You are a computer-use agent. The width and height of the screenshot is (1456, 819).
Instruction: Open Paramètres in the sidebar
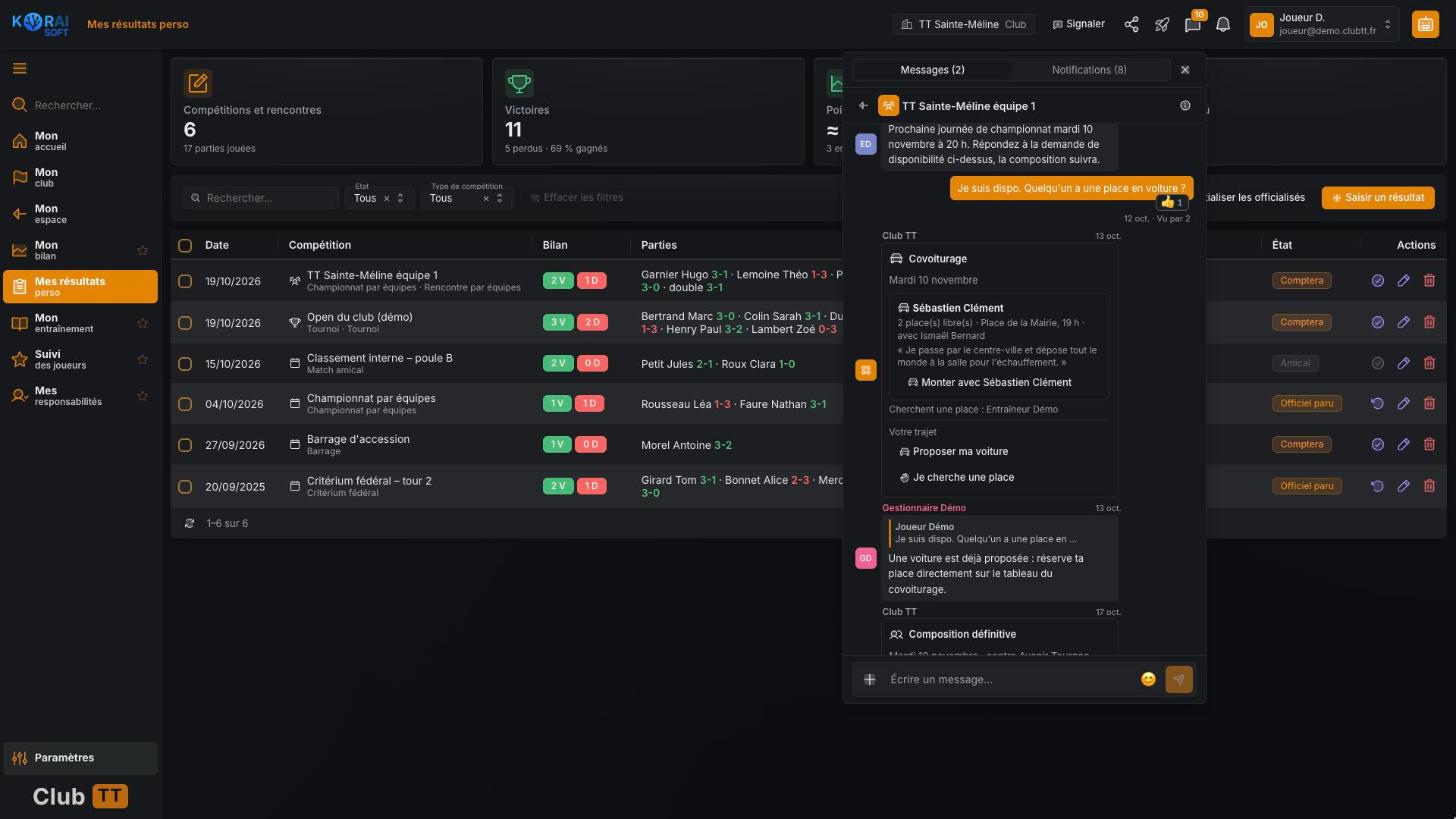[x=80, y=758]
